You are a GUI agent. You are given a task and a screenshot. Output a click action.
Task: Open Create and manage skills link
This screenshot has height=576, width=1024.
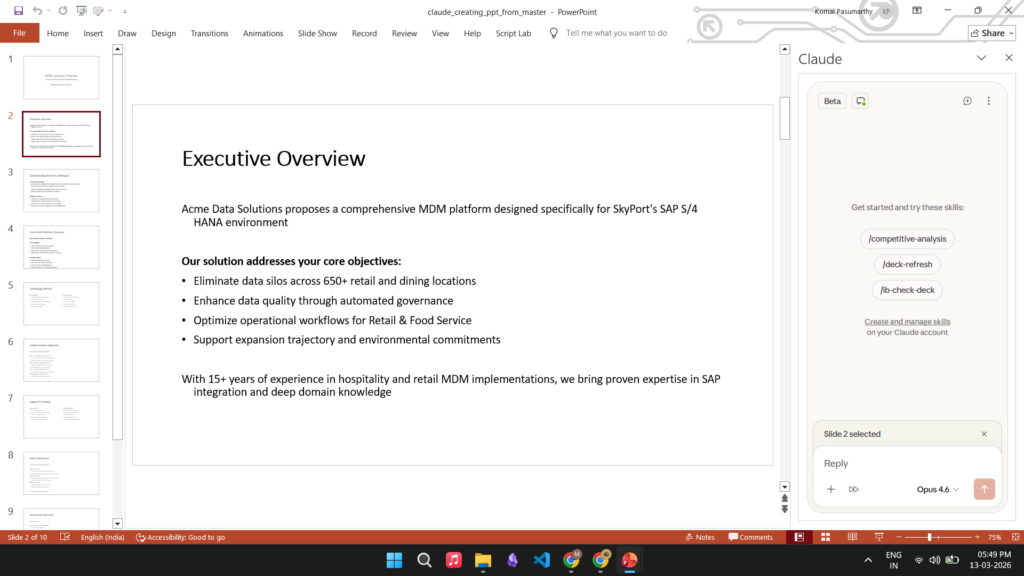click(907, 322)
